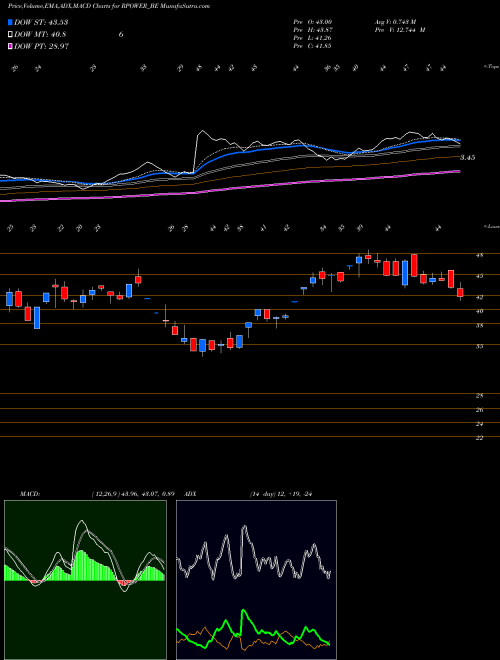This screenshot has height=660, width=500.
Task: Click the 22 price axis label
Action: pos(479,438)
